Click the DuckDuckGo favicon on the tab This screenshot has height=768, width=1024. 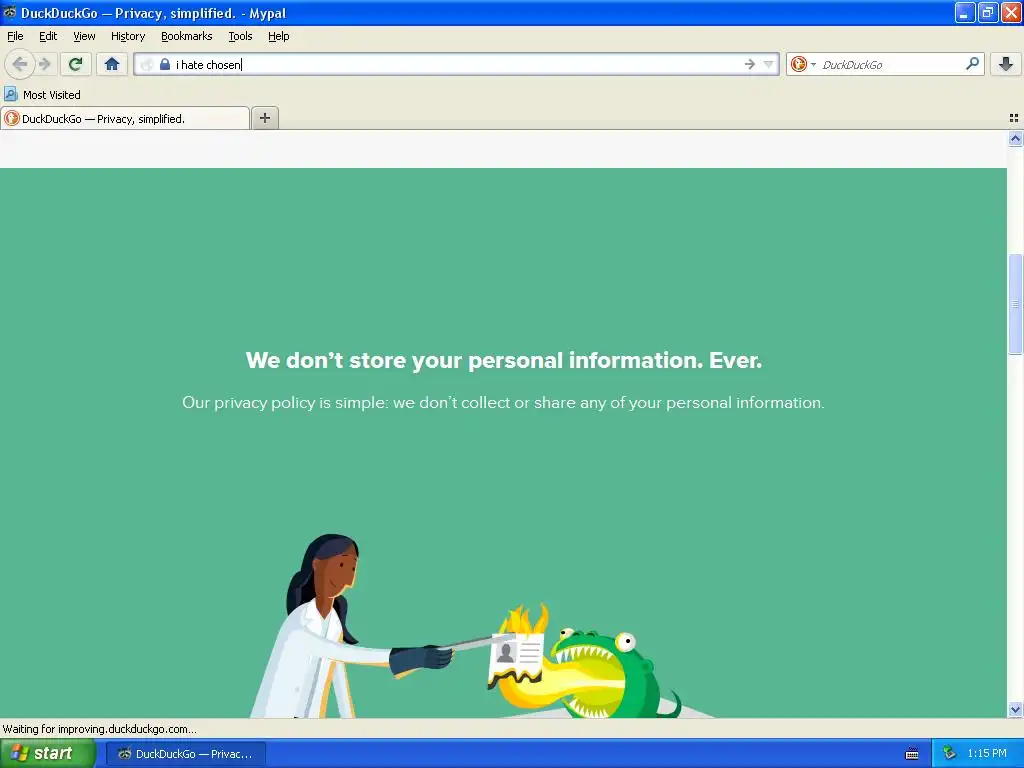click(x=12, y=118)
